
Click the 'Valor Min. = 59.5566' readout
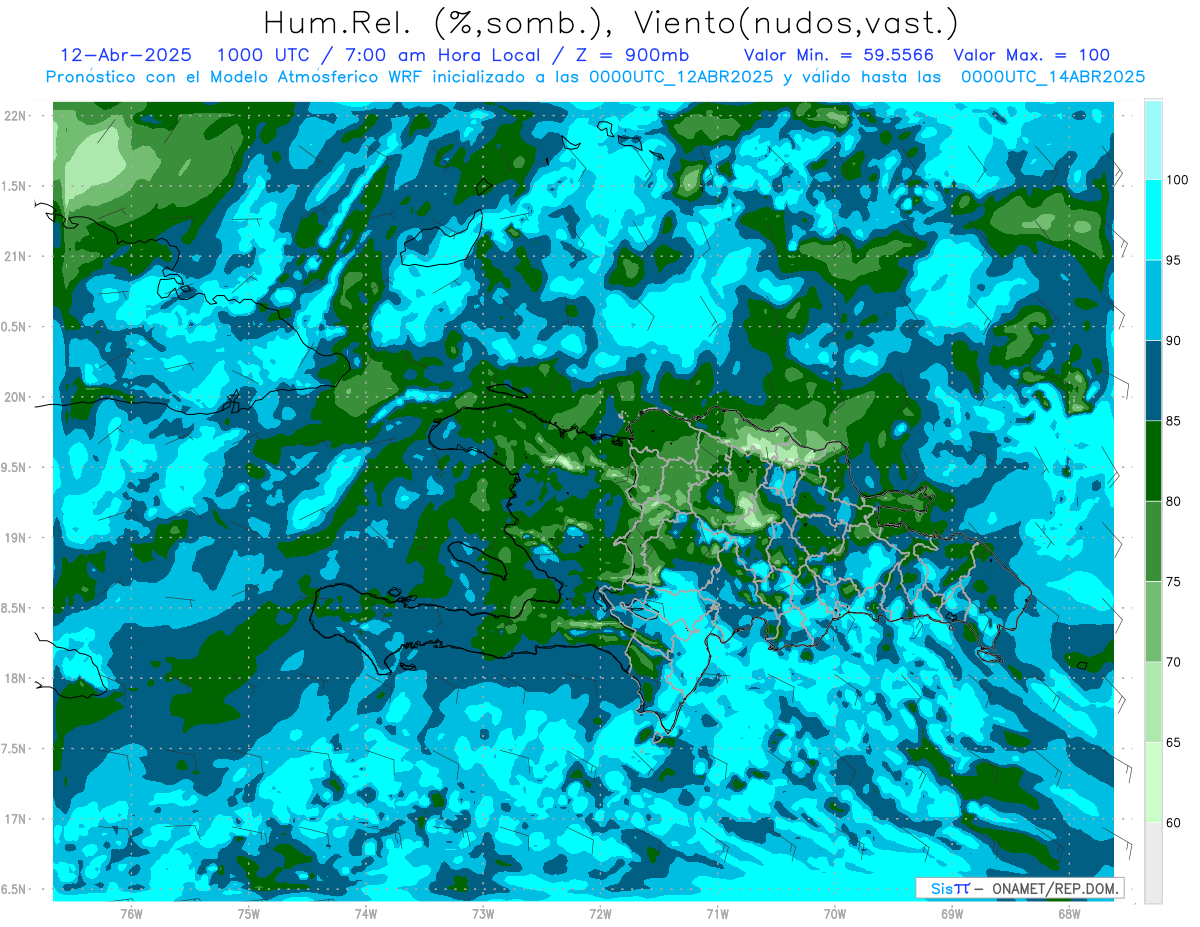tap(839, 55)
